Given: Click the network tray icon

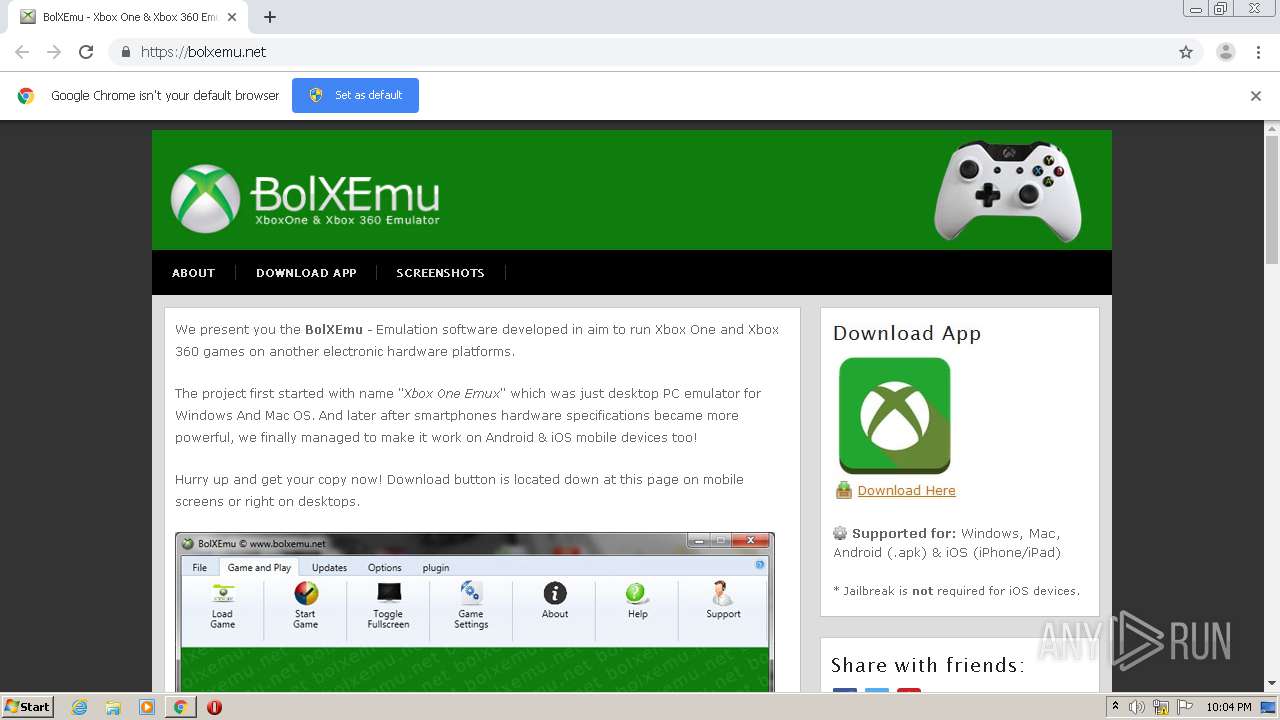Looking at the screenshot, I should point(1160,707).
